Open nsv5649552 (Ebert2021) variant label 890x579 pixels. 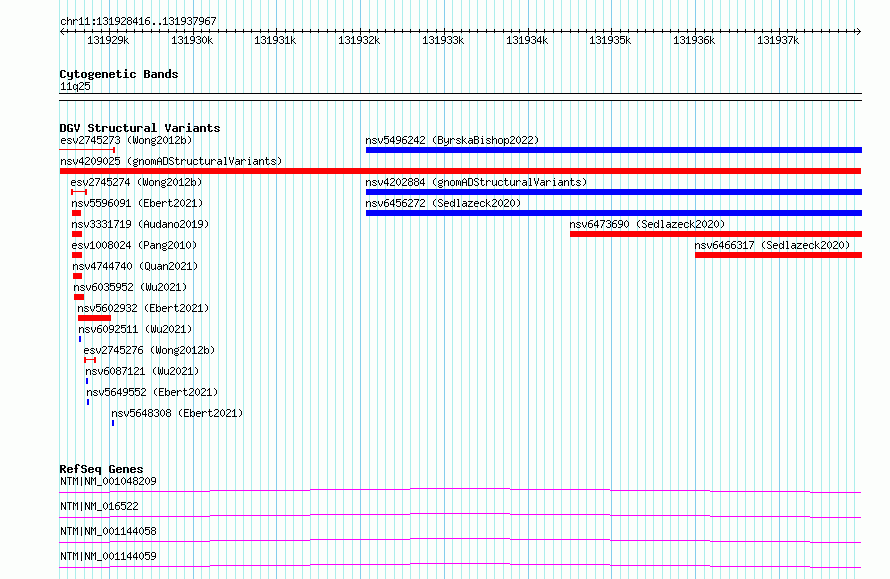pyautogui.click(x=152, y=392)
